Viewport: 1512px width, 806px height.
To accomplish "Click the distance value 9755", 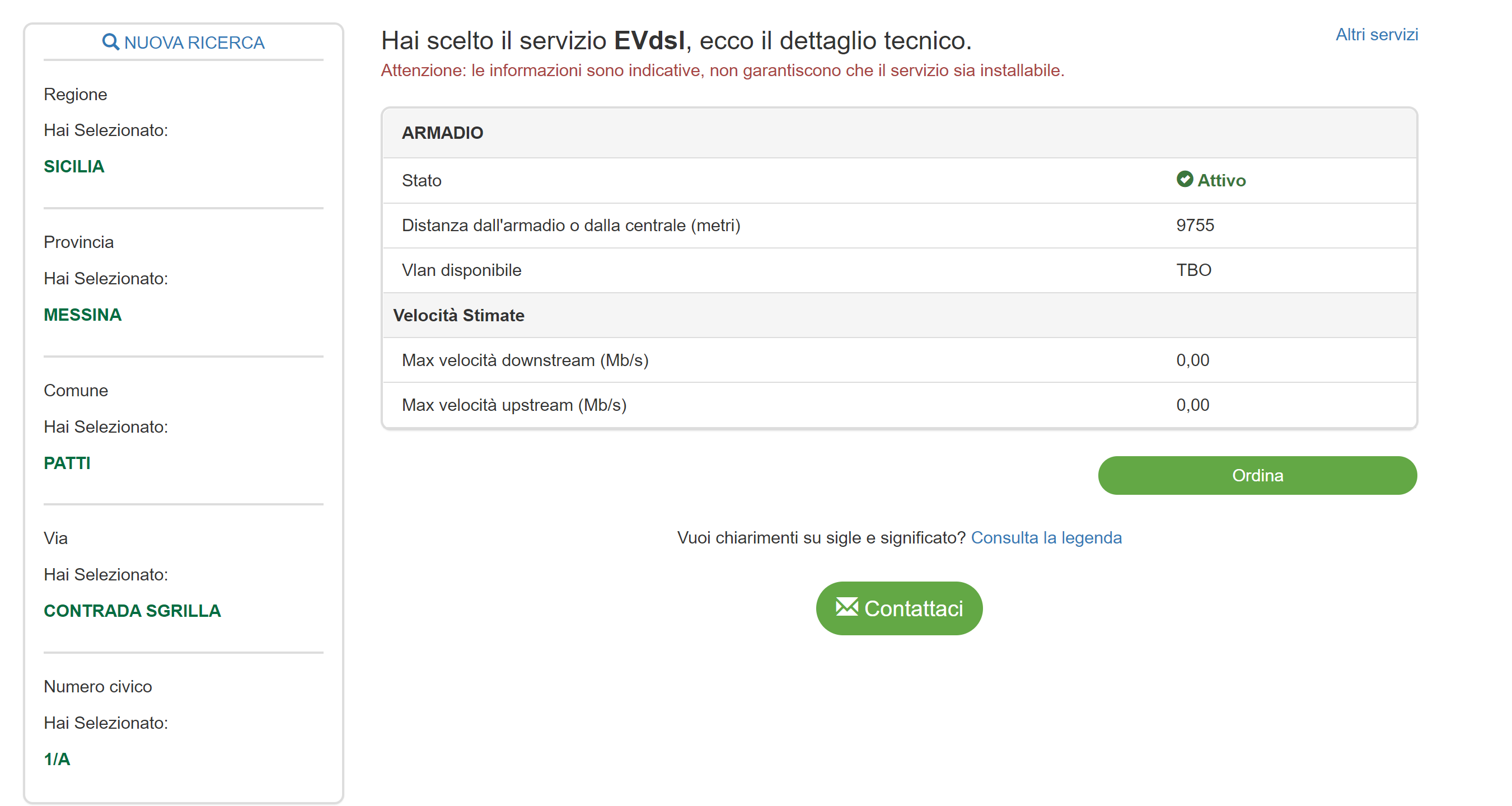I will coord(1195,226).
